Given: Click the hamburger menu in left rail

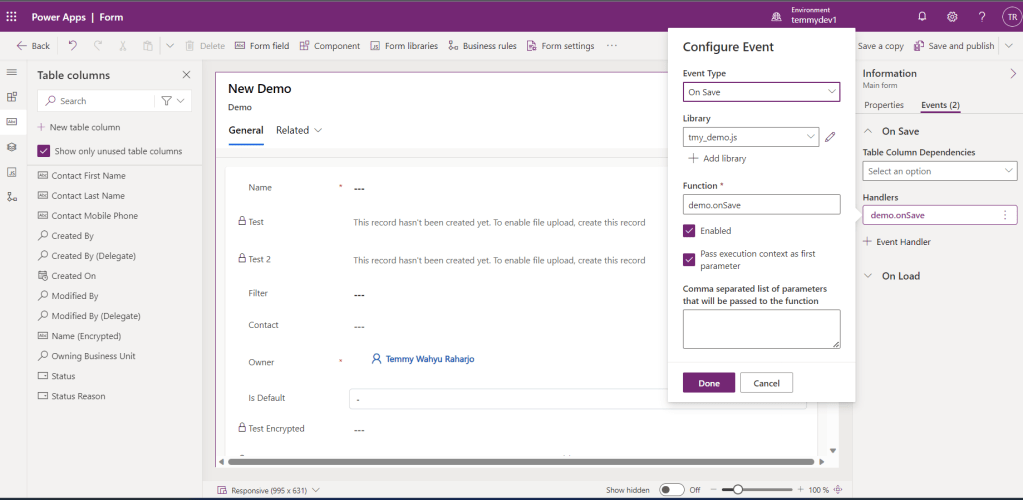Looking at the screenshot, I should (x=11, y=71).
